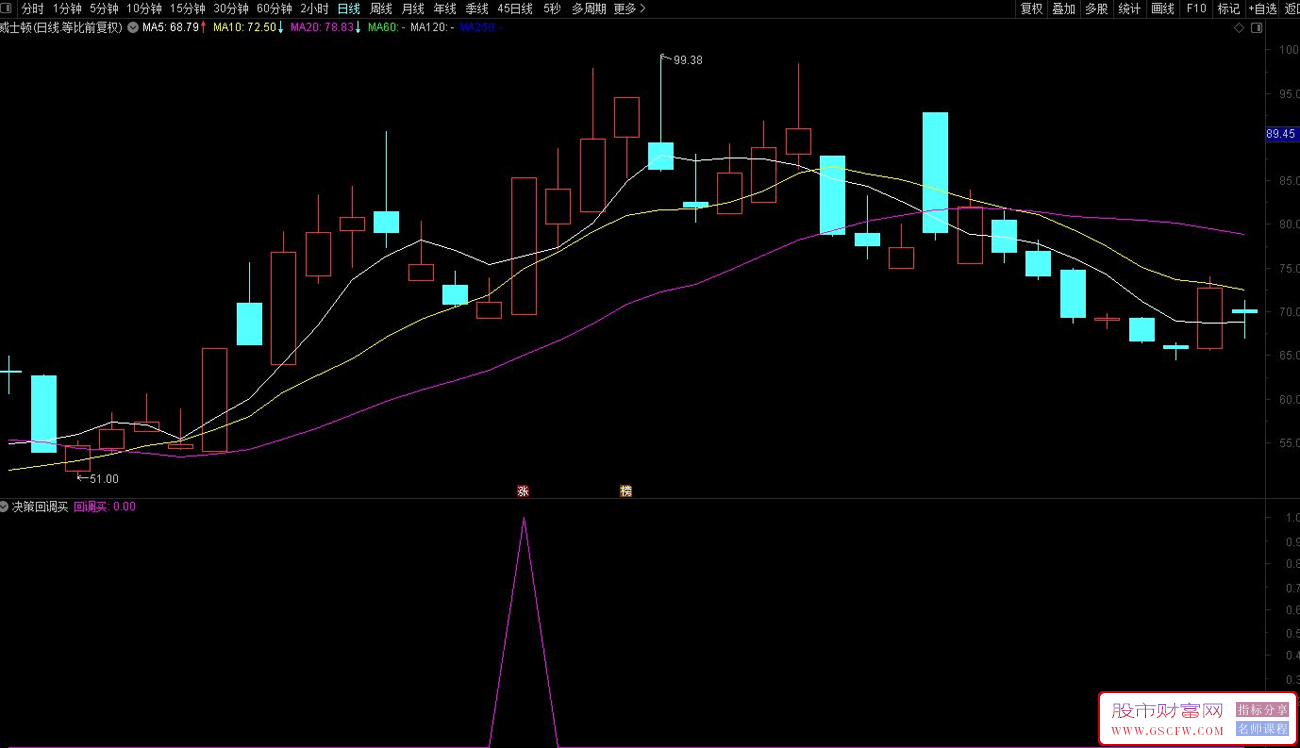Open the 多周期 multi-period view

tap(589, 8)
